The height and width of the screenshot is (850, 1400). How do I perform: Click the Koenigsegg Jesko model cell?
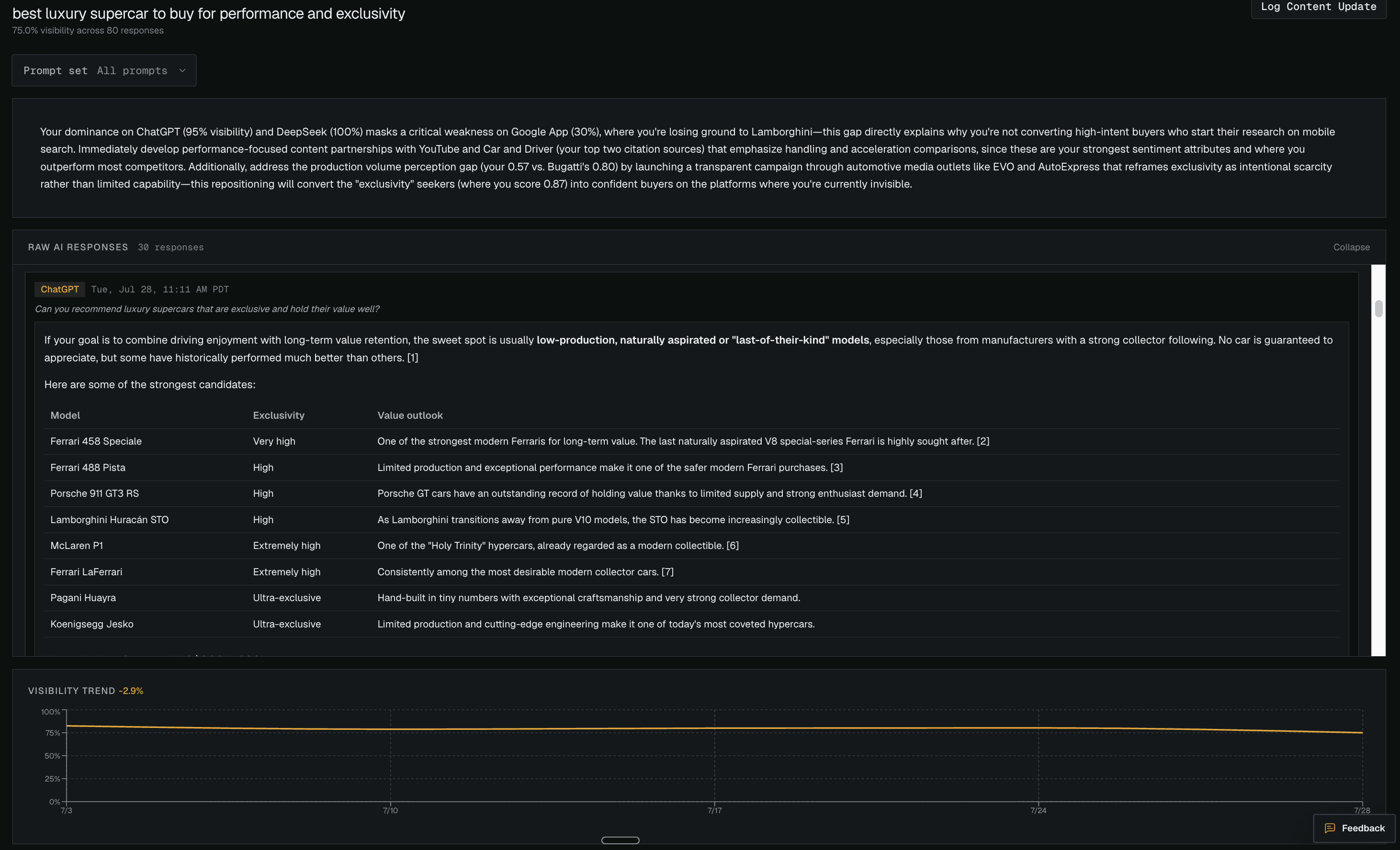[92, 624]
